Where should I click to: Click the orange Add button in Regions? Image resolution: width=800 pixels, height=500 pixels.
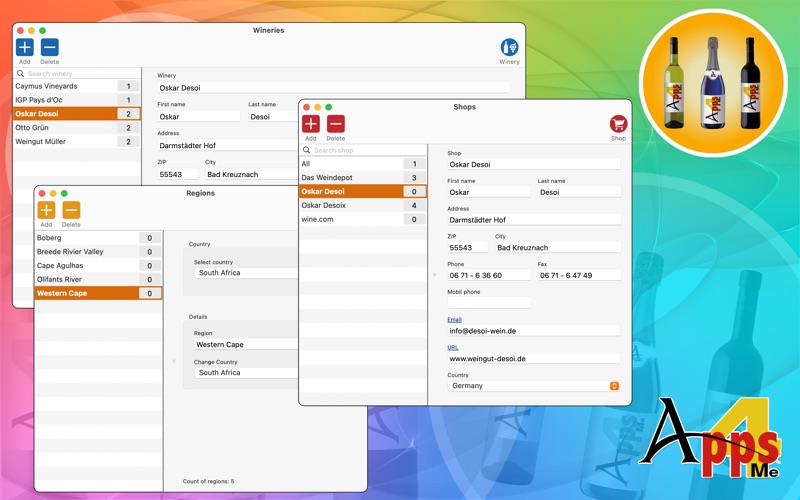coord(46,210)
